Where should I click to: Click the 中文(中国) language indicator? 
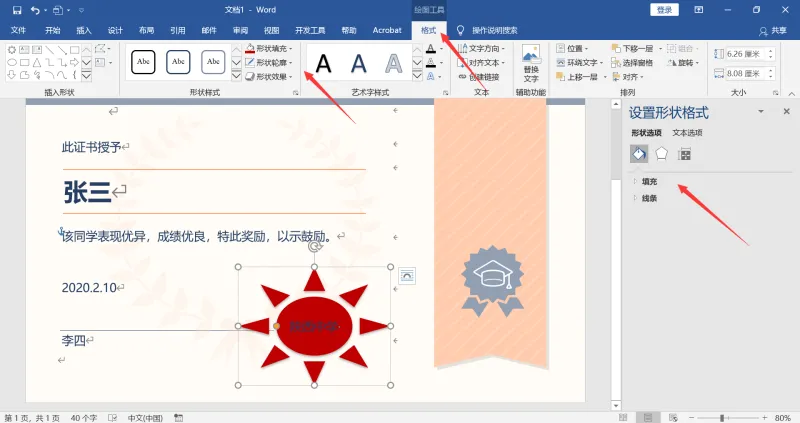[145, 418]
